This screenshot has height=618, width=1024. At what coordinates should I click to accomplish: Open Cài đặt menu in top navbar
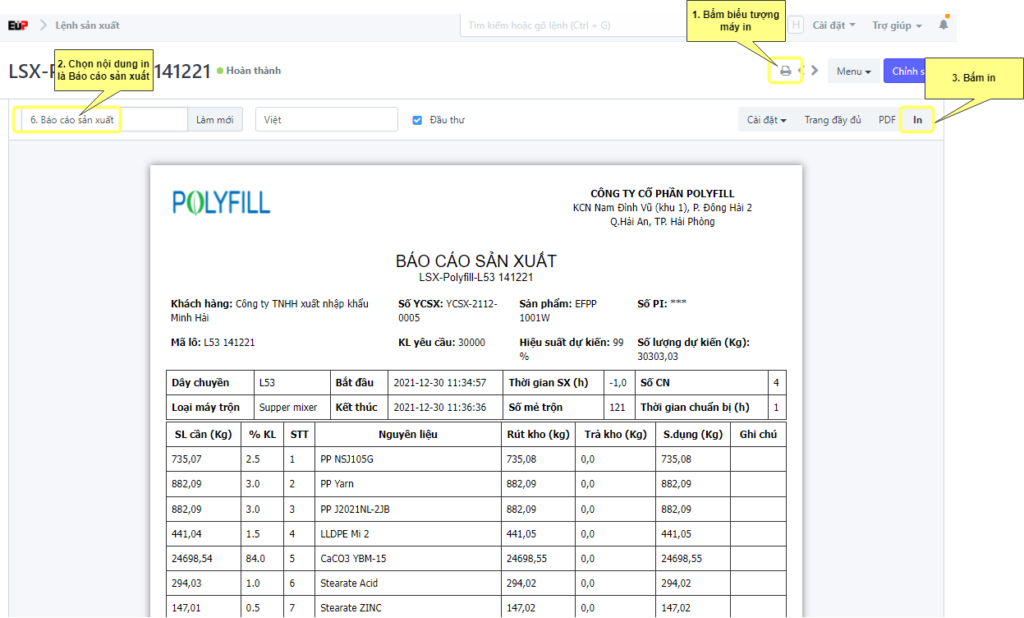click(x=834, y=25)
